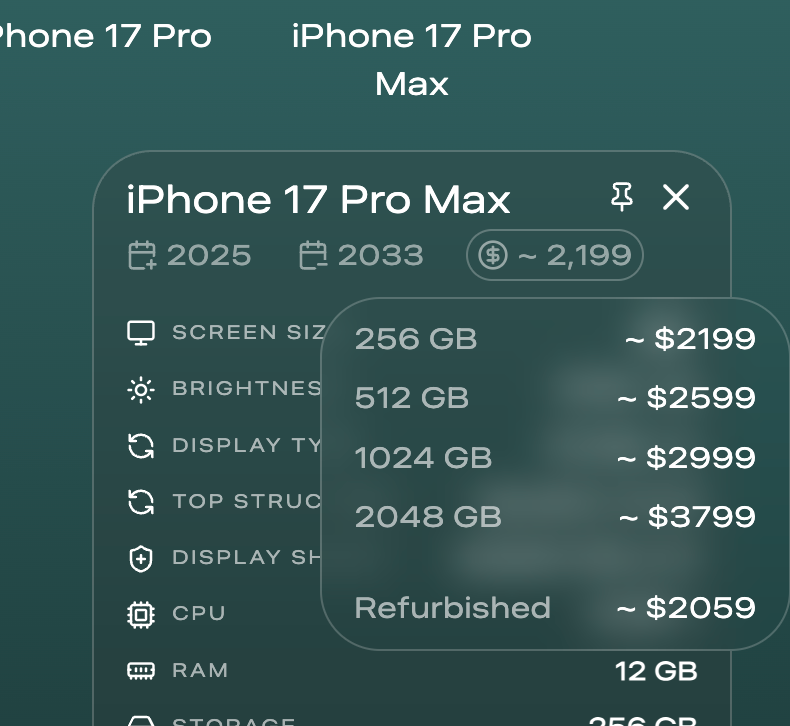
Task: Choose the 1024 GB storage price row
Action: pyautogui.click(x=554, y=458)
